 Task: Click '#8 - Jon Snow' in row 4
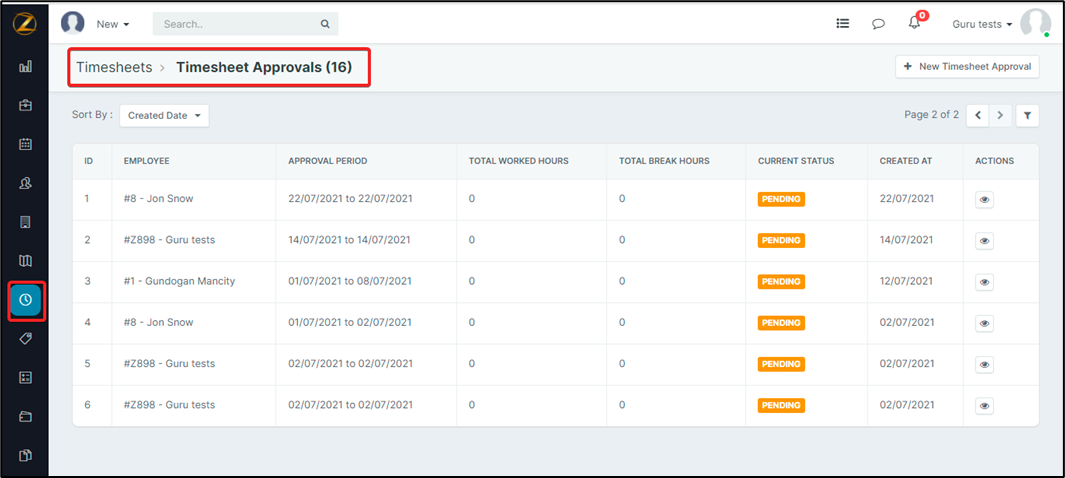click(x=158, y=323)
